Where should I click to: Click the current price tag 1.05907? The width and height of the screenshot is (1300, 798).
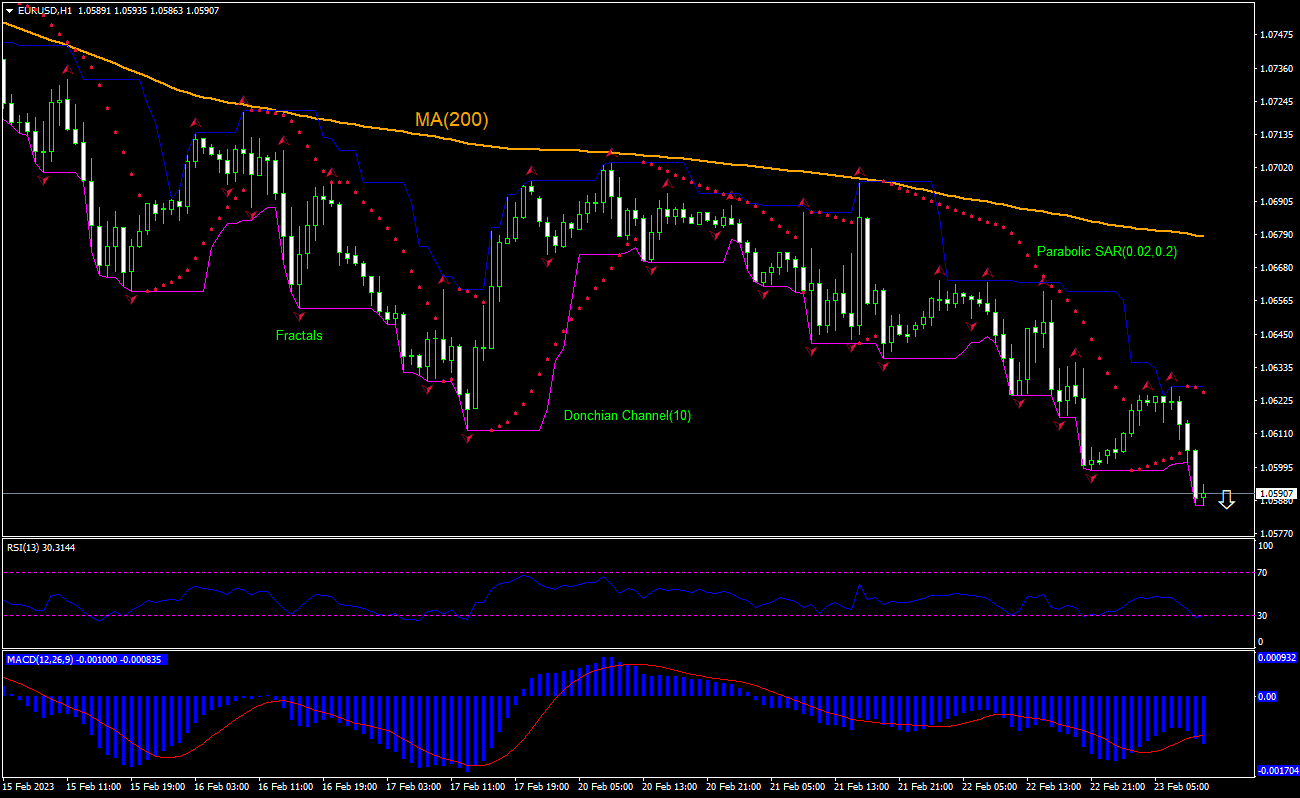tap(1276, 494)
